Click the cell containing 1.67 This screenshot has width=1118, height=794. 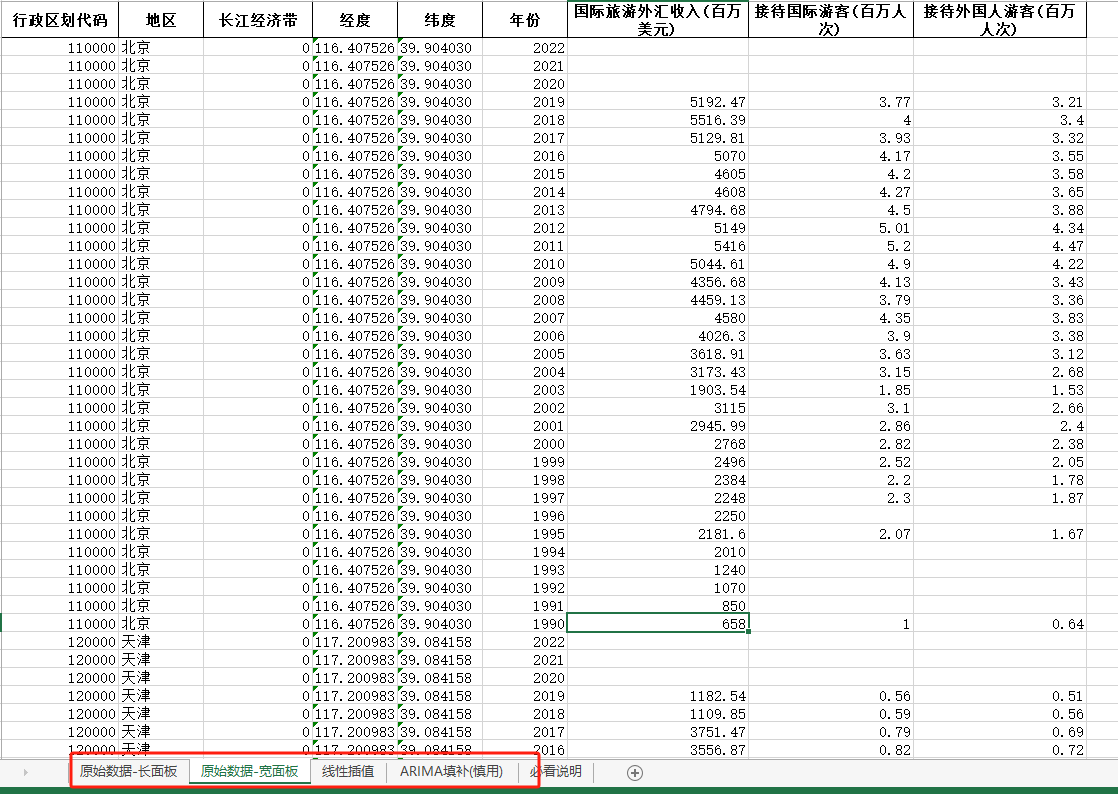1000,534
